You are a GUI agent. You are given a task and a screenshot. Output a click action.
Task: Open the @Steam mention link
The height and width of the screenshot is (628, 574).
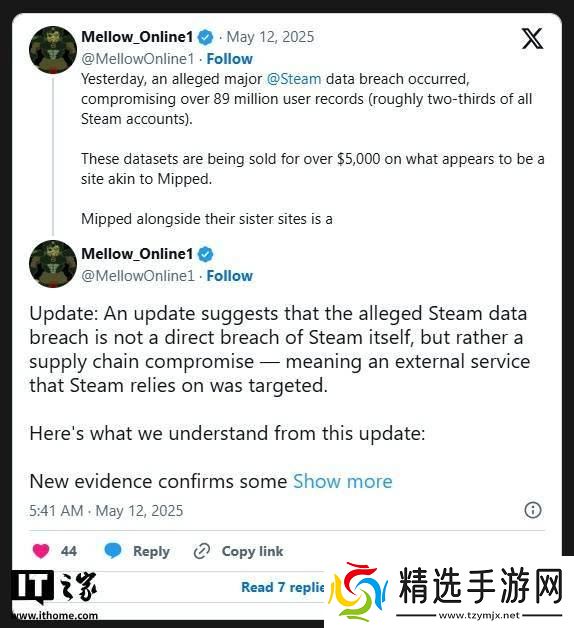(x=294, y=79)
